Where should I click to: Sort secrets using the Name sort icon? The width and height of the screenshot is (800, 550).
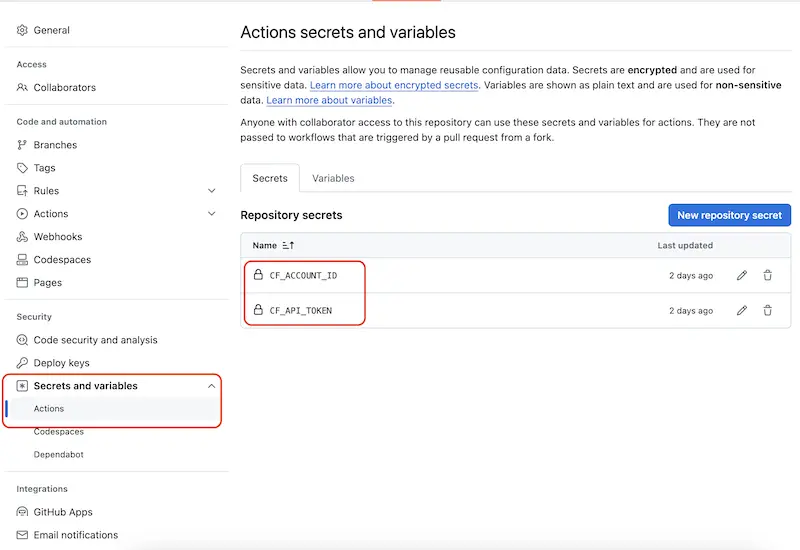pyautogui.click(x=288, y=245)
